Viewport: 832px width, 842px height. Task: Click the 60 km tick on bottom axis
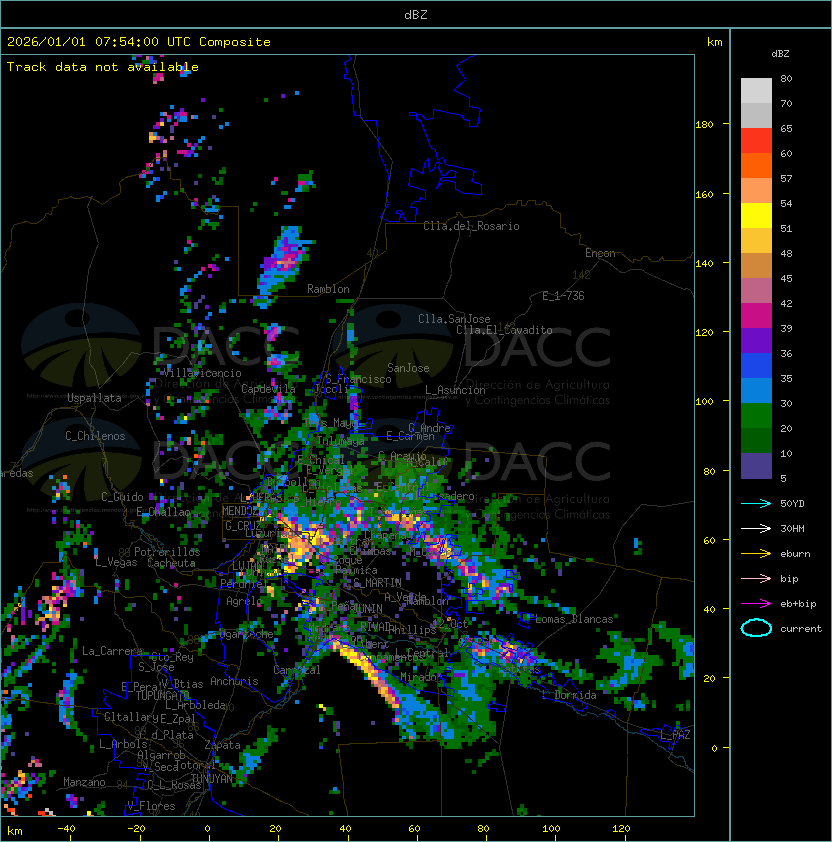pyautogui.click(x=414, y=829)
